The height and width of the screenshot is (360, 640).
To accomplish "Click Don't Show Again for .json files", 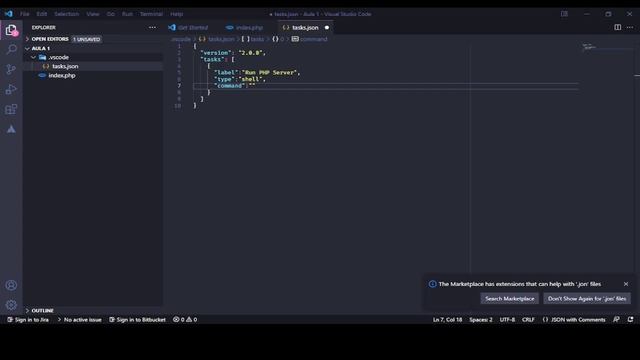I will coord(587,299).
